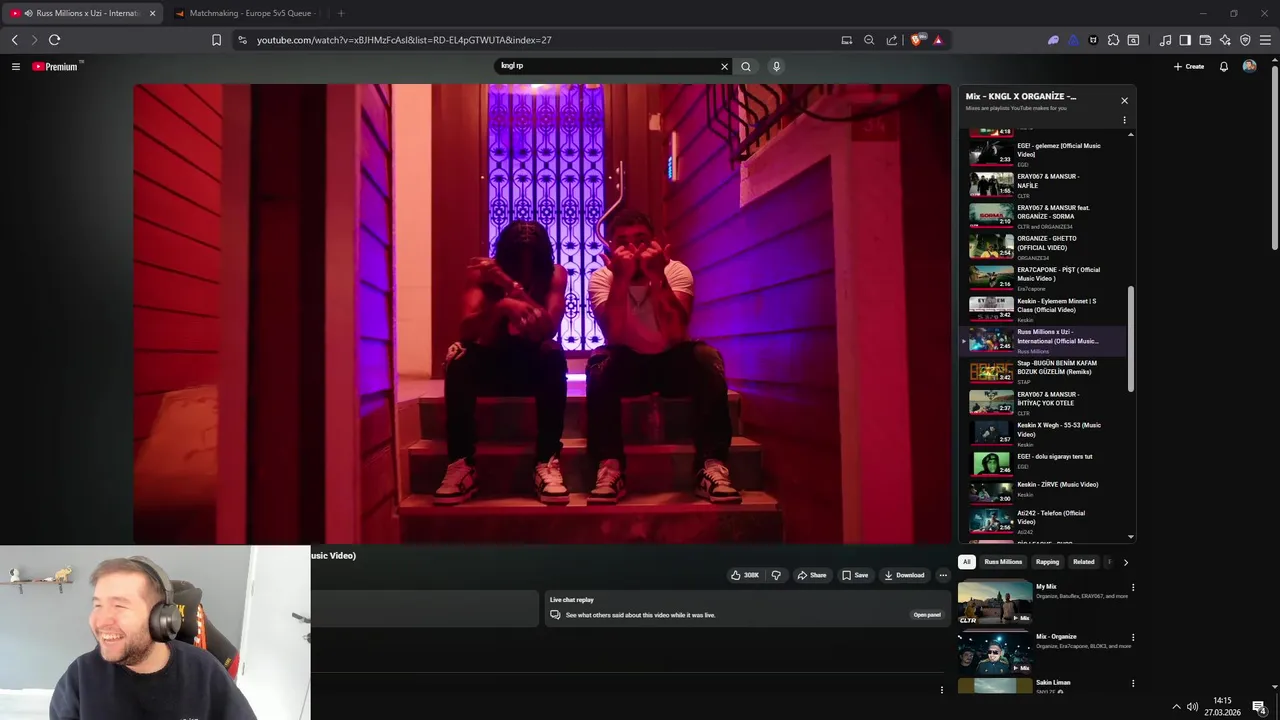
Task: Open the YouTube account avatar menu
Action: pos(1249,66)
